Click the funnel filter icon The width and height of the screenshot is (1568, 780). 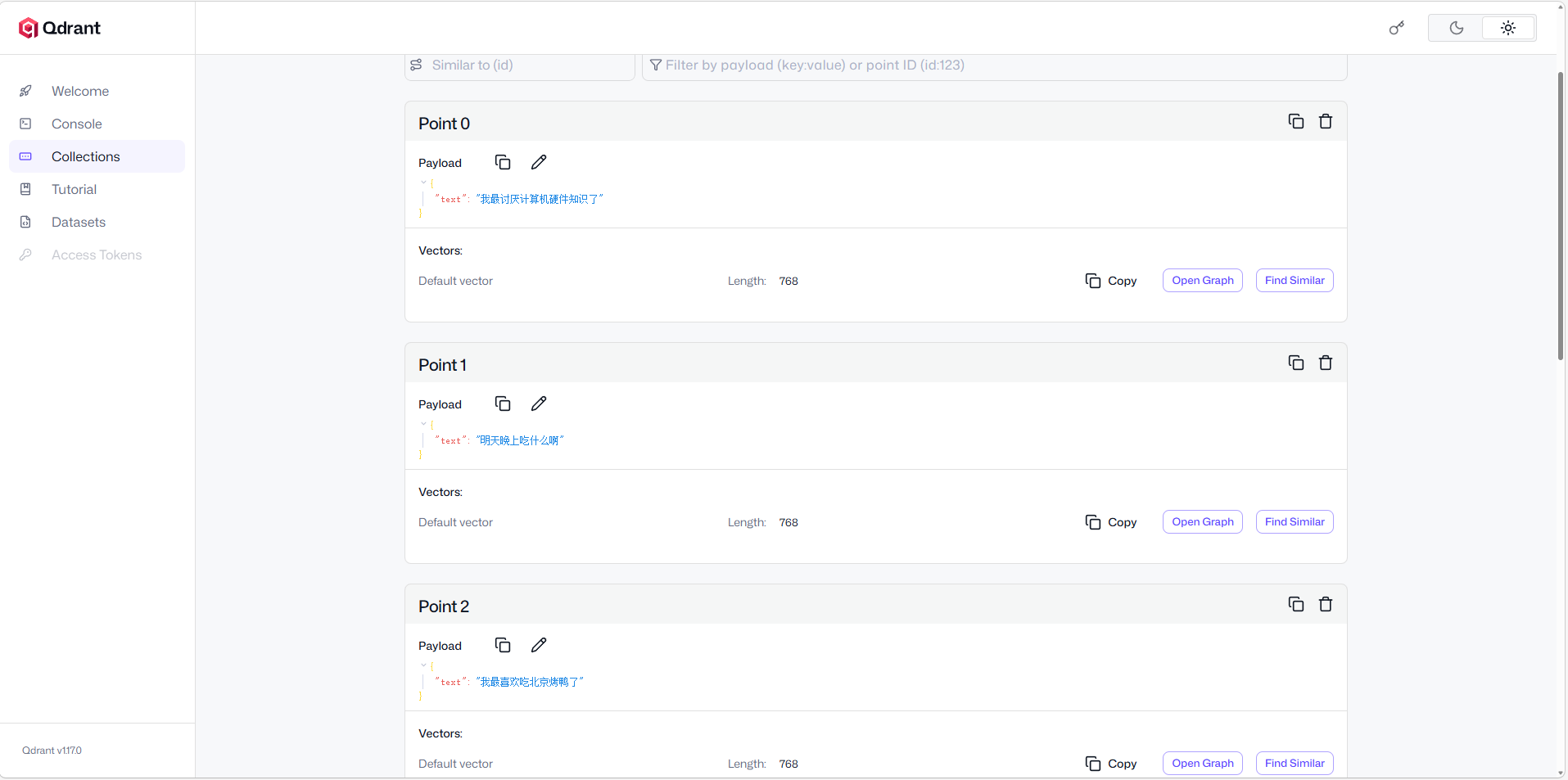655,65
